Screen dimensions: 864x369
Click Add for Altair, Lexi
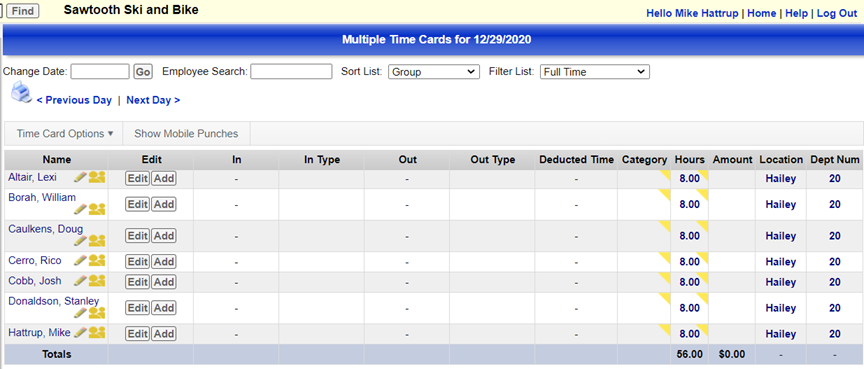click(x=164, y=178)
